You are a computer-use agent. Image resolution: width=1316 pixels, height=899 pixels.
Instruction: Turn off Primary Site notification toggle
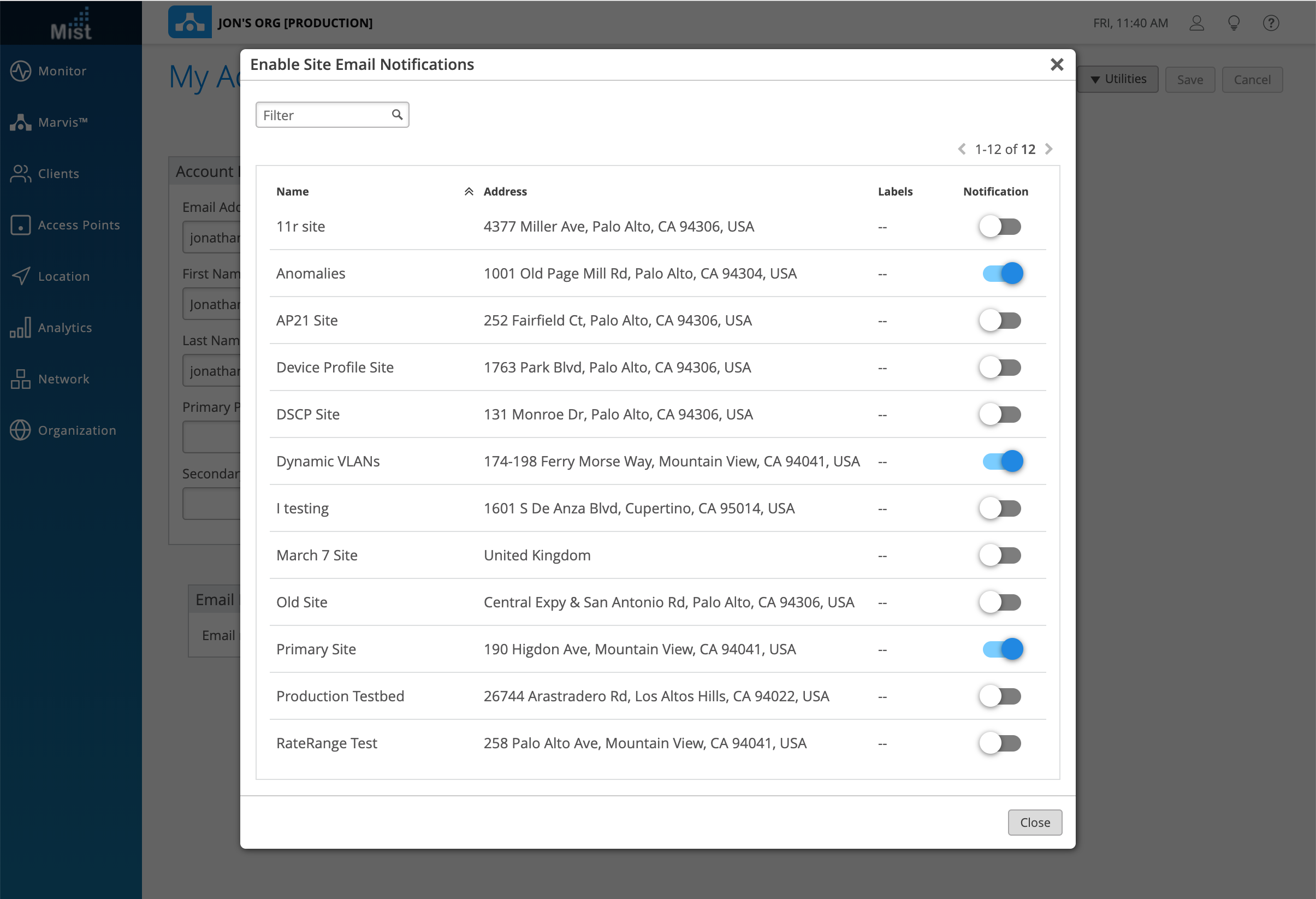coord(1002,649)
